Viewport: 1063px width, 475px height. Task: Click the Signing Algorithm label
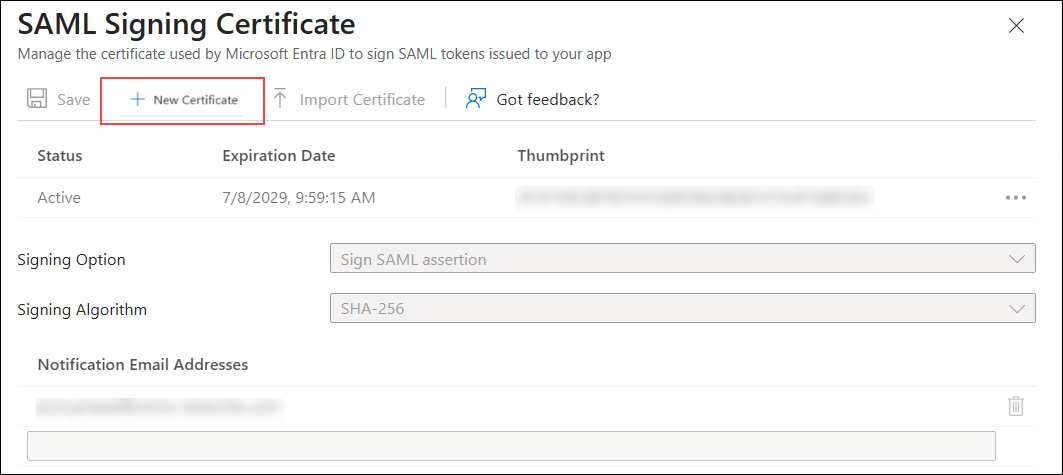(82, 310)
